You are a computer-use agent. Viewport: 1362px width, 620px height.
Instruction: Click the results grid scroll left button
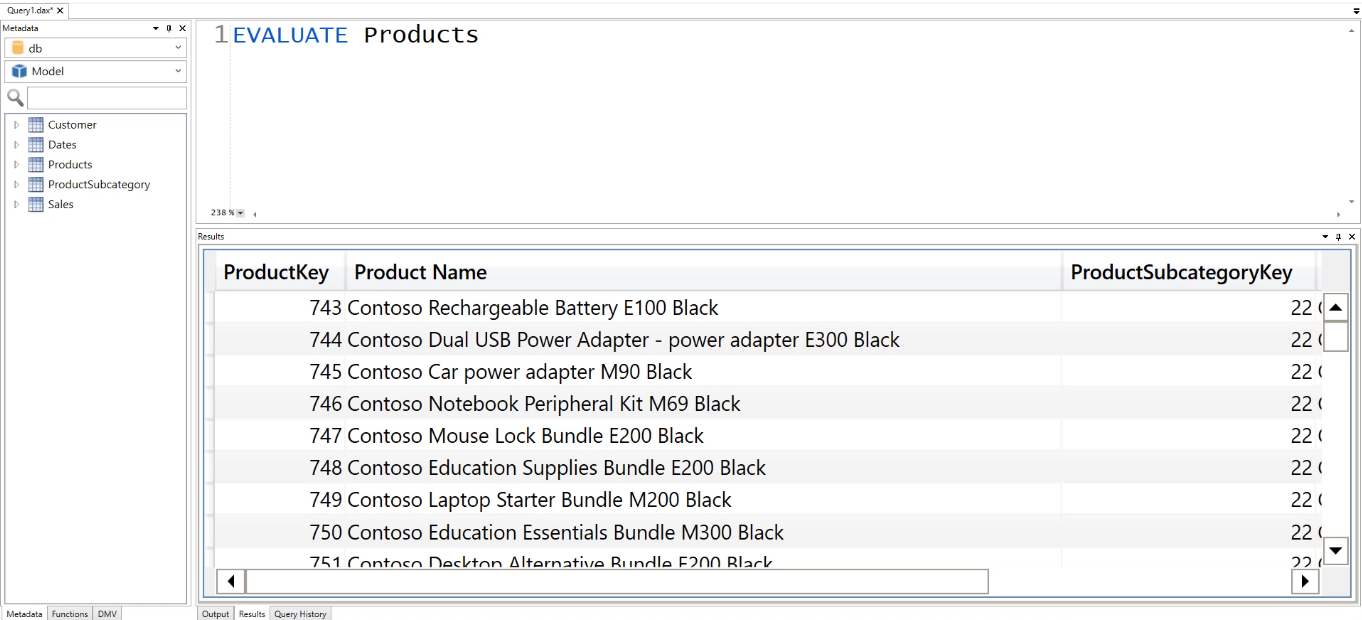231,581
